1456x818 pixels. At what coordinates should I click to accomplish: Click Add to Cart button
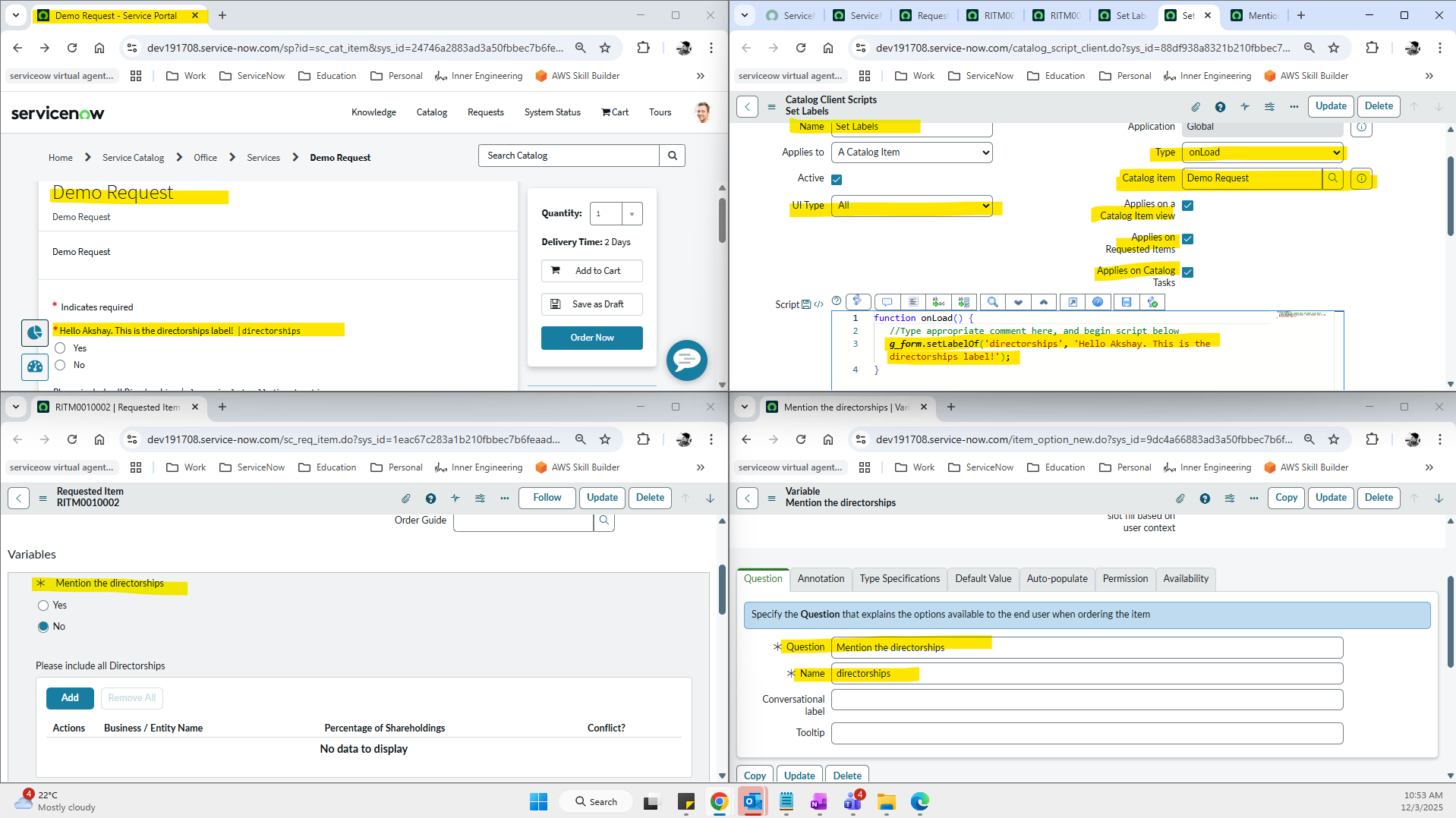[592, 271]
